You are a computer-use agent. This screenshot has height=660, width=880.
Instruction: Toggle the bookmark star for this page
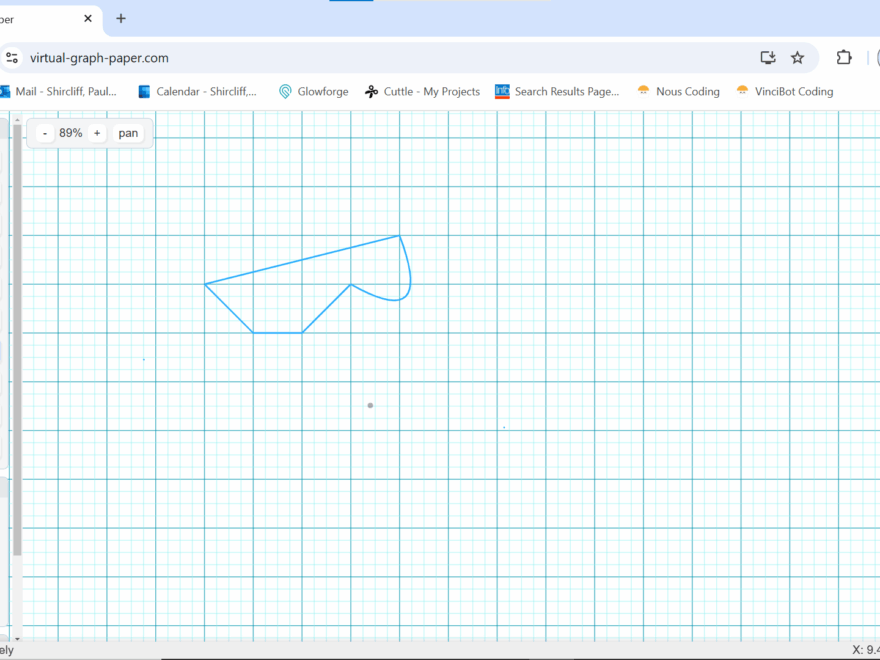pos(798,58)
